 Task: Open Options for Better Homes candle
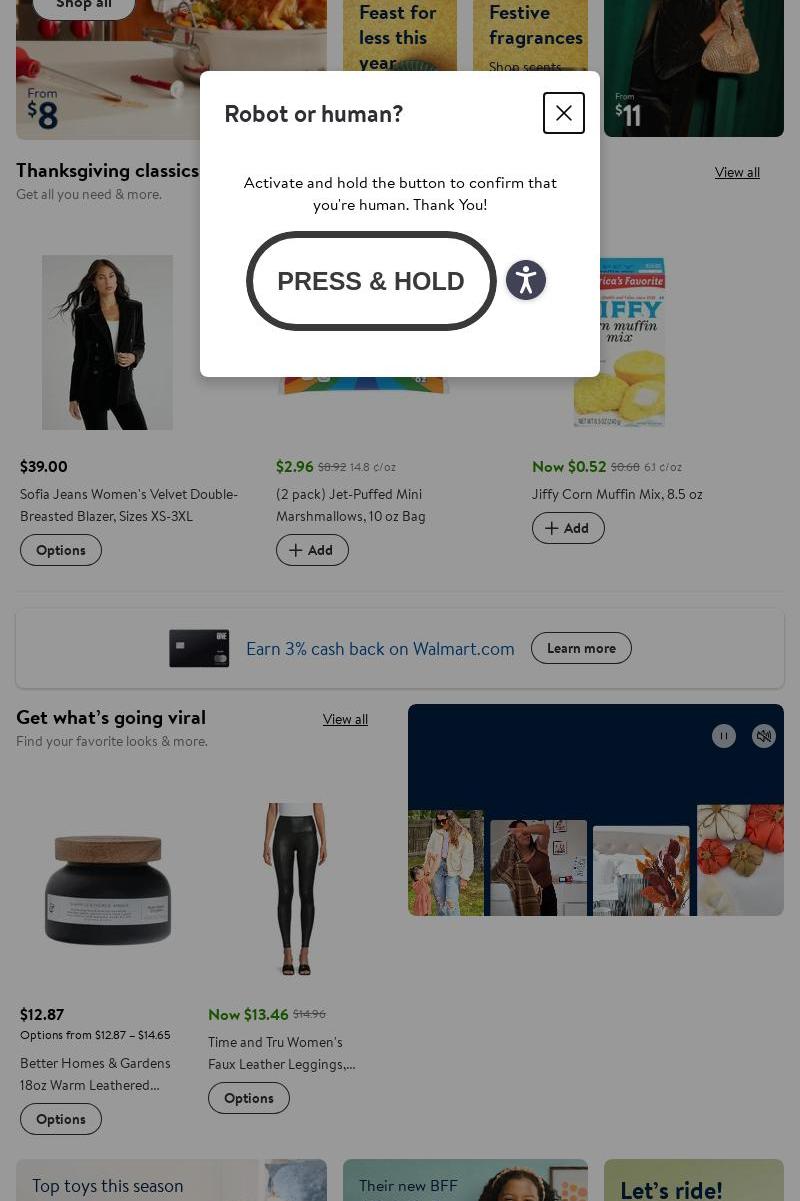click(61, 1119)
